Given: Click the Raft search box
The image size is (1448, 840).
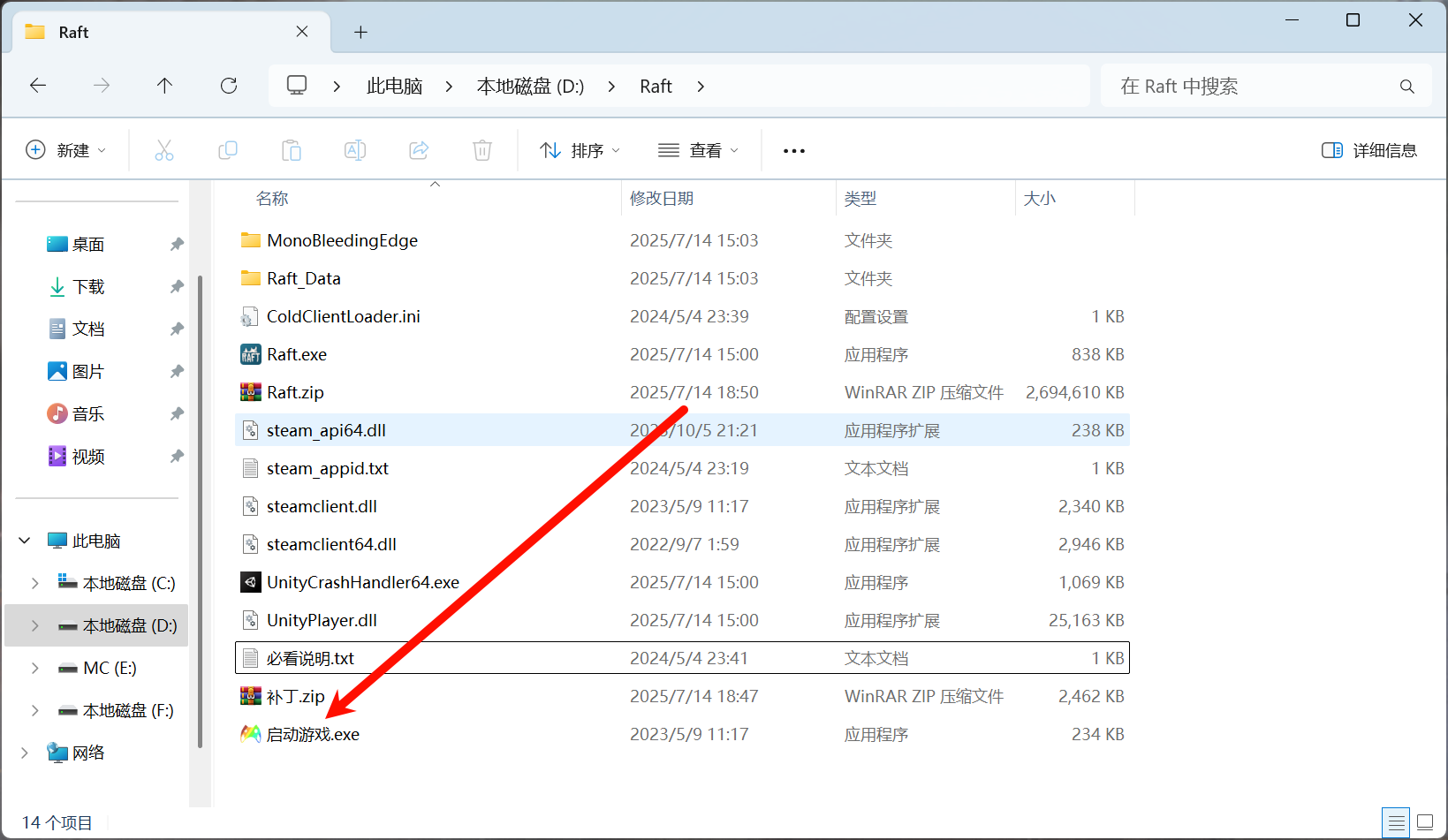Looking at the screenshot, I should (1255, 87).
